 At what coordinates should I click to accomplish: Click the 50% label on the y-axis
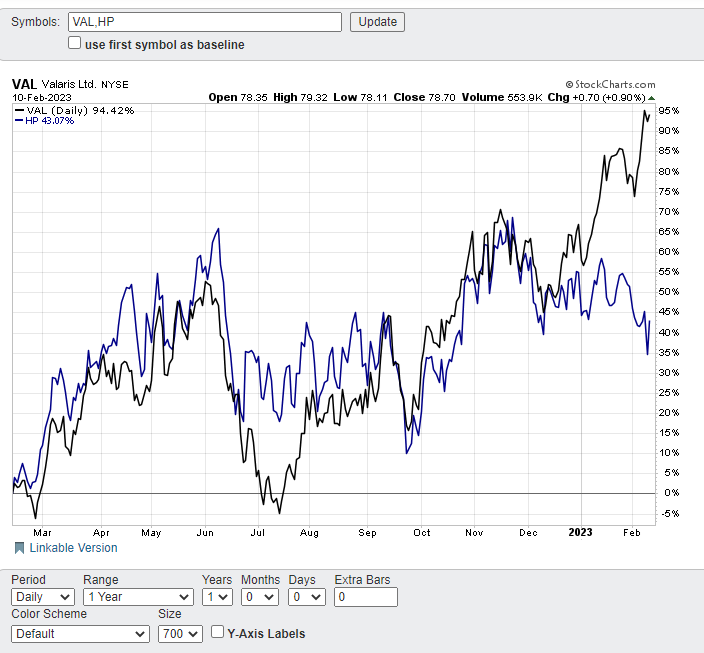coord(669,291)
